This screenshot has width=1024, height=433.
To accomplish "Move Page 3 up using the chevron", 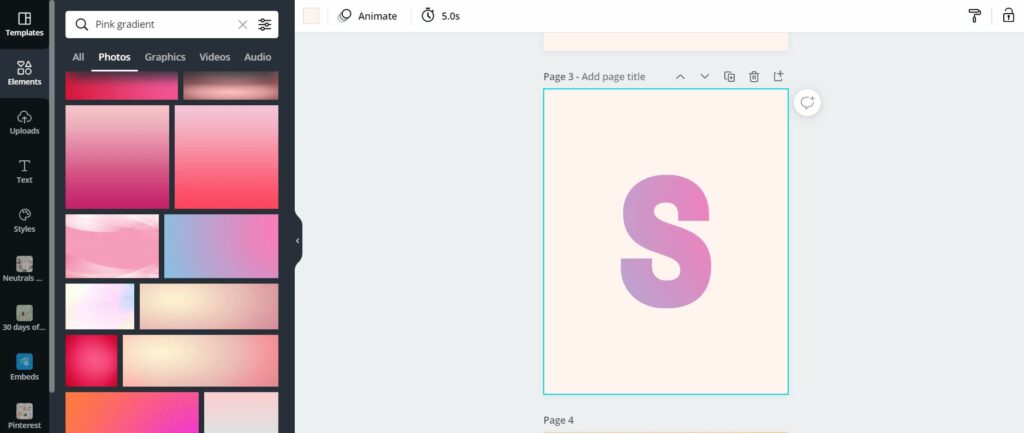I will tap(680, 76).
